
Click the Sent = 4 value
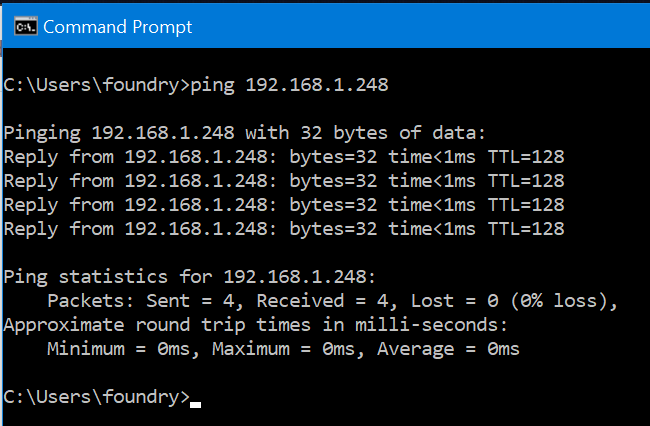(x=194, y=301)
